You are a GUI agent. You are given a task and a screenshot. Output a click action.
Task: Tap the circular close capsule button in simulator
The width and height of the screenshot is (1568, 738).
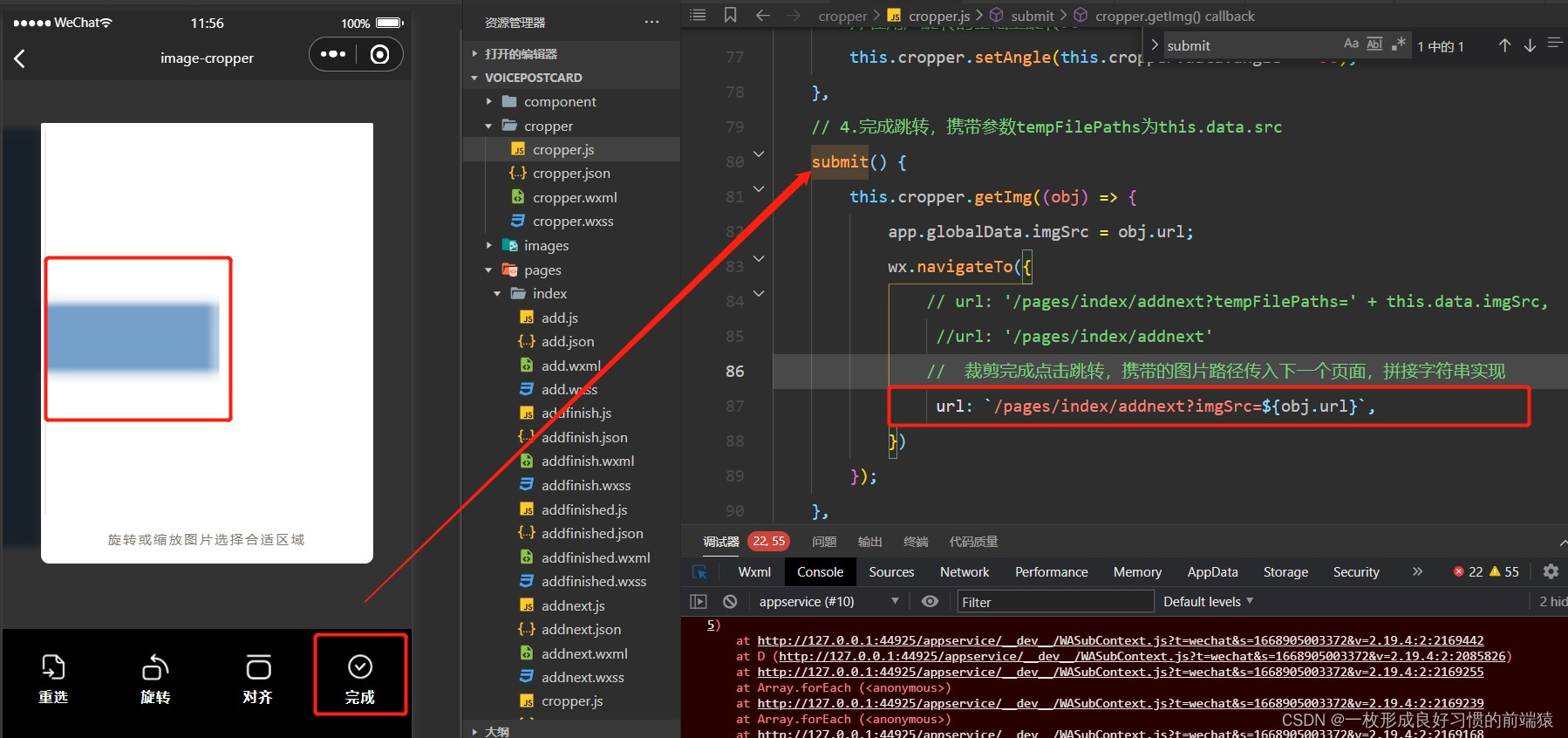(379, 54)
